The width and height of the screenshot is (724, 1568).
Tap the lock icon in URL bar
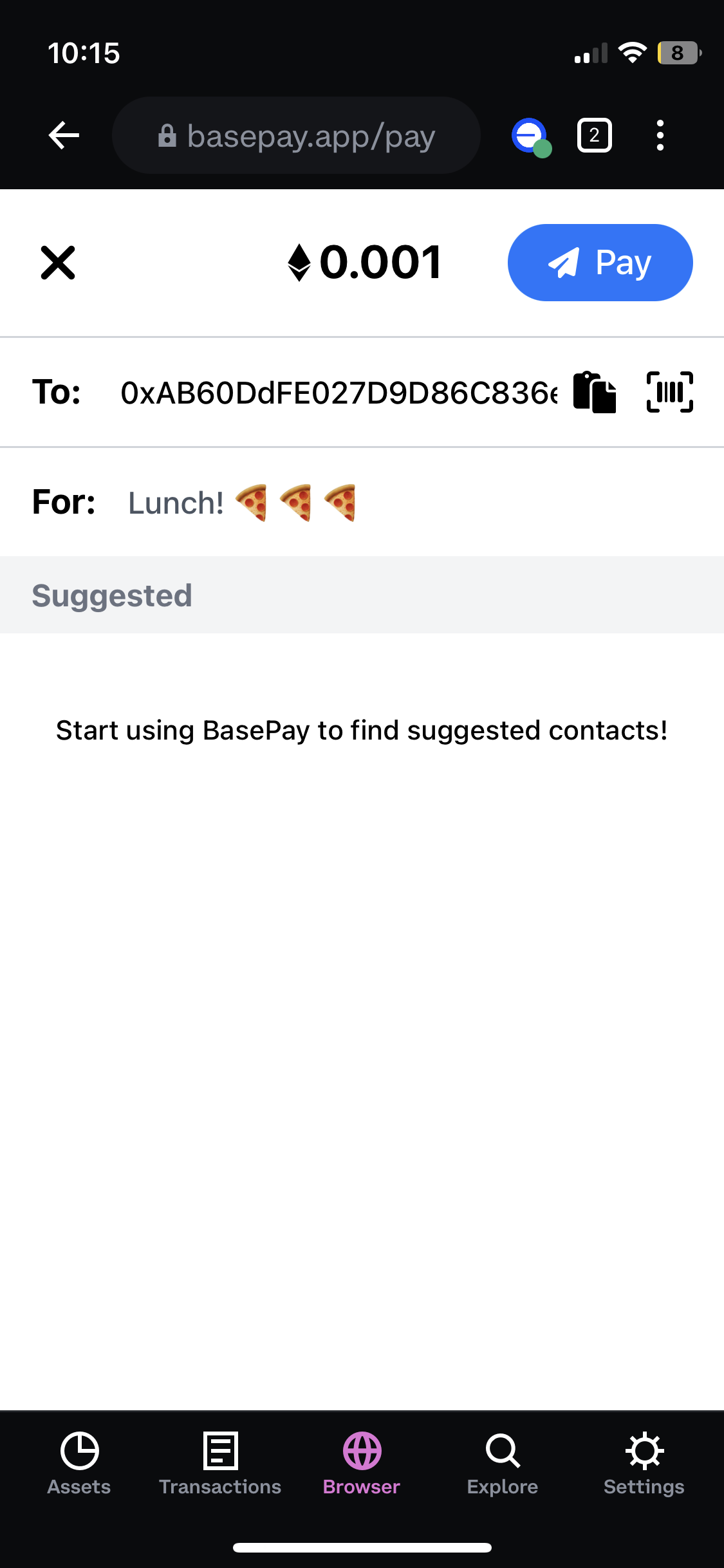coord(167,136)
